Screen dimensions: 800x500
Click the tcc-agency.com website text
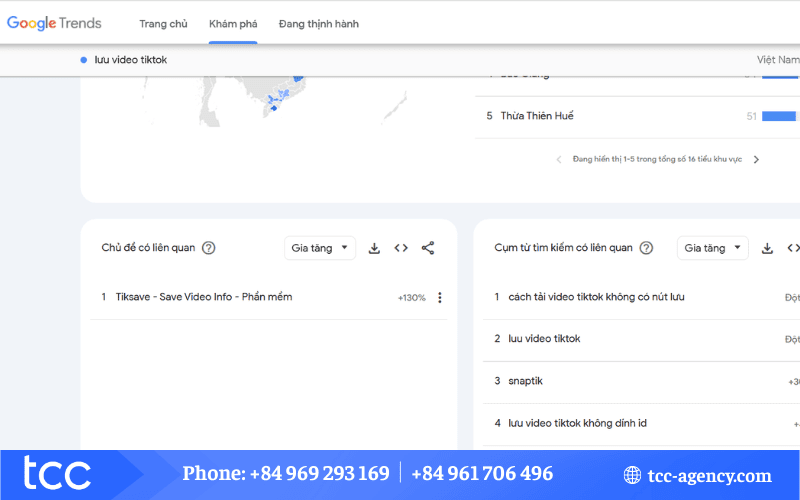point(709,476)
